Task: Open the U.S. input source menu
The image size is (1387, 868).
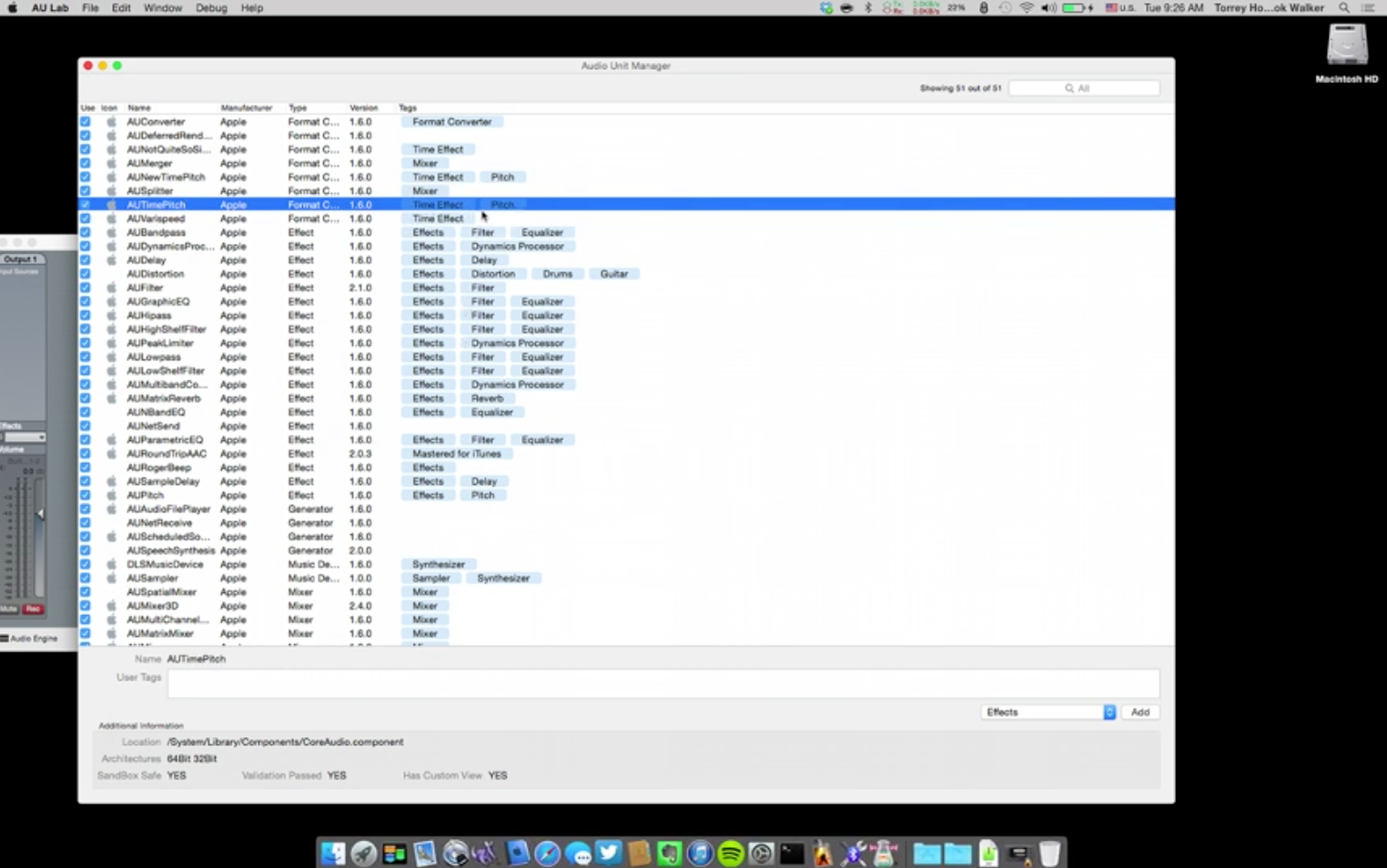Action: [1120, 8]
